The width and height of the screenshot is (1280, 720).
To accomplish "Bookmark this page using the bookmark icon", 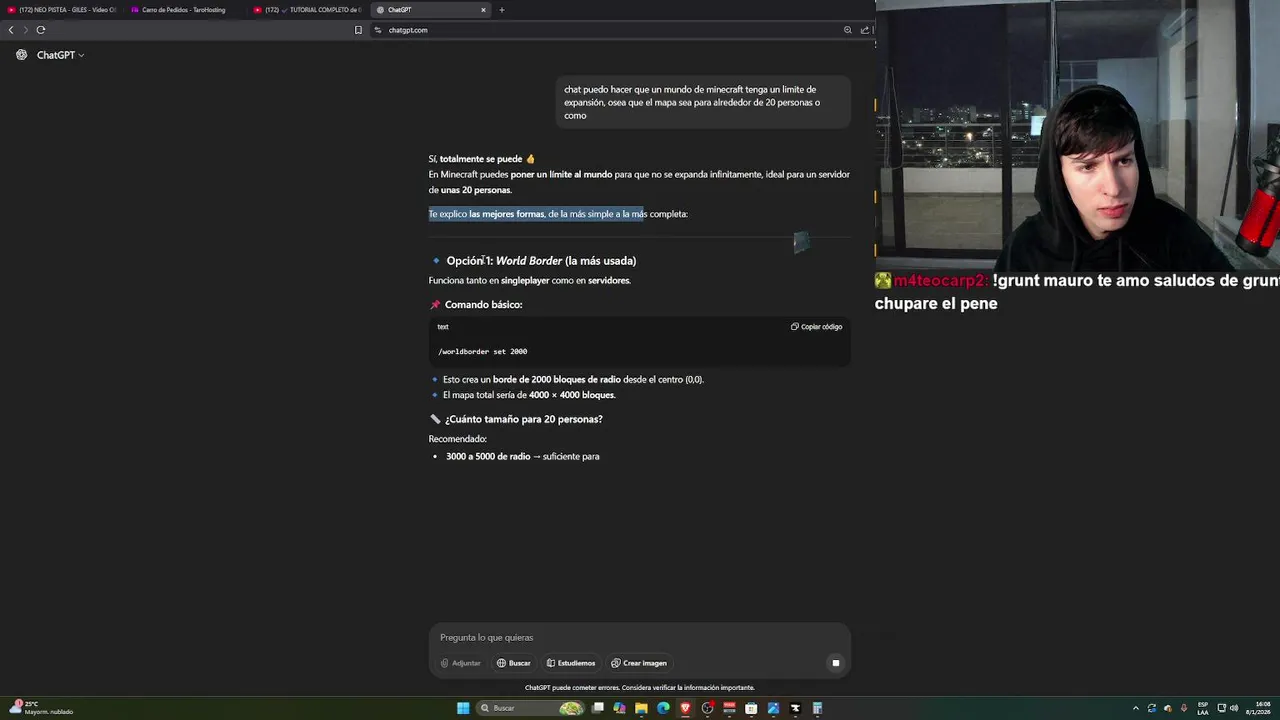I will [x=358, y=30].
